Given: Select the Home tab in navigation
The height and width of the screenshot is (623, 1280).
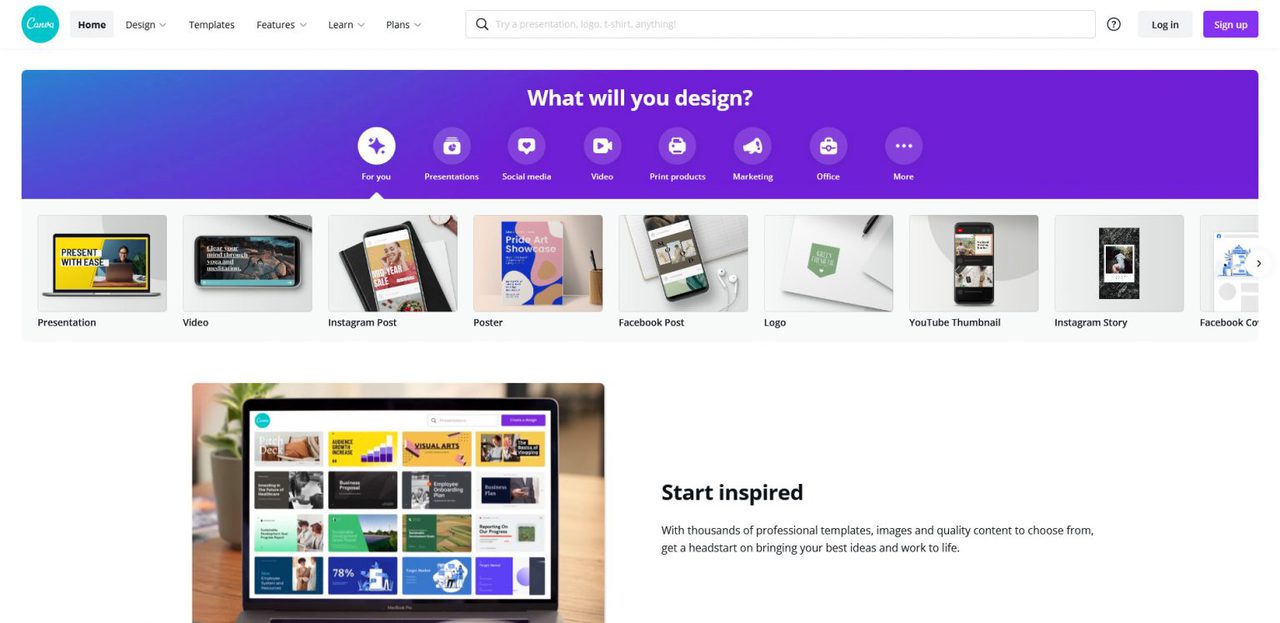Looking at the screenshot, I should click(92, 25).
